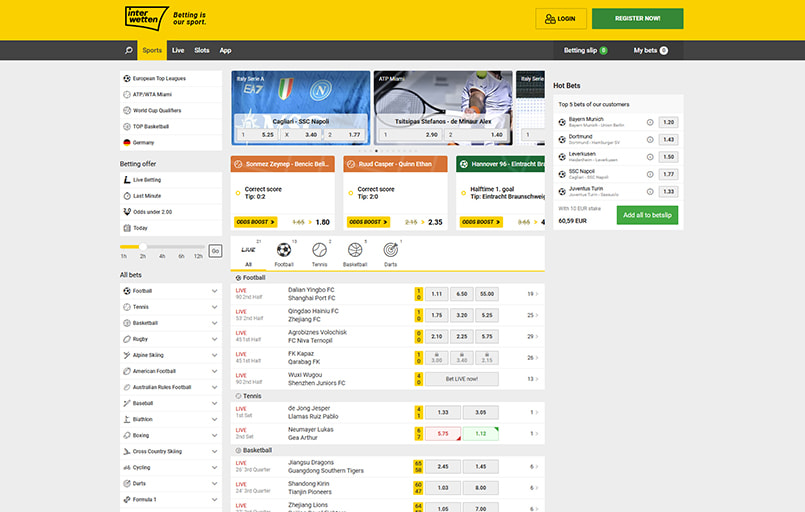Select the Alpine Skiing icon
805x512 pixels.
(x=127, y=355)
